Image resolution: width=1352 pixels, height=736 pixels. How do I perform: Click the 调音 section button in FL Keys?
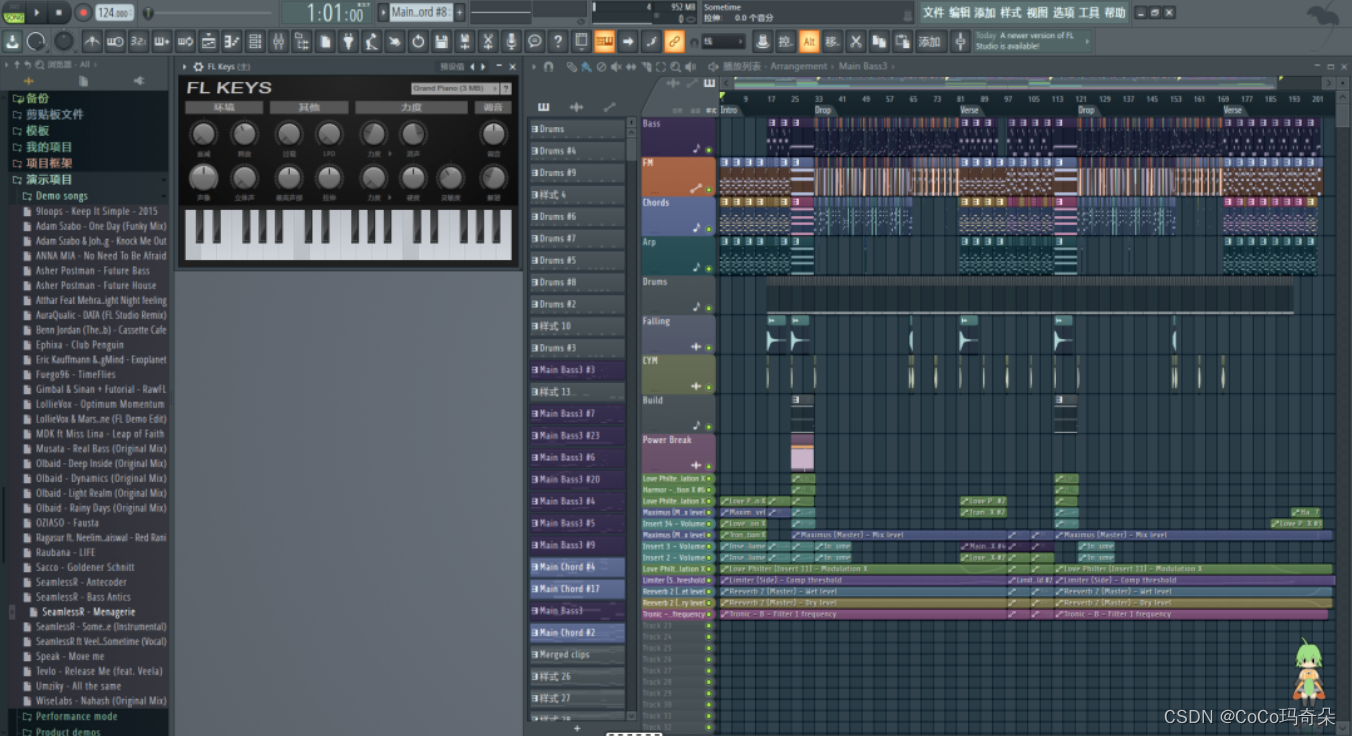(x=493, y=107)
